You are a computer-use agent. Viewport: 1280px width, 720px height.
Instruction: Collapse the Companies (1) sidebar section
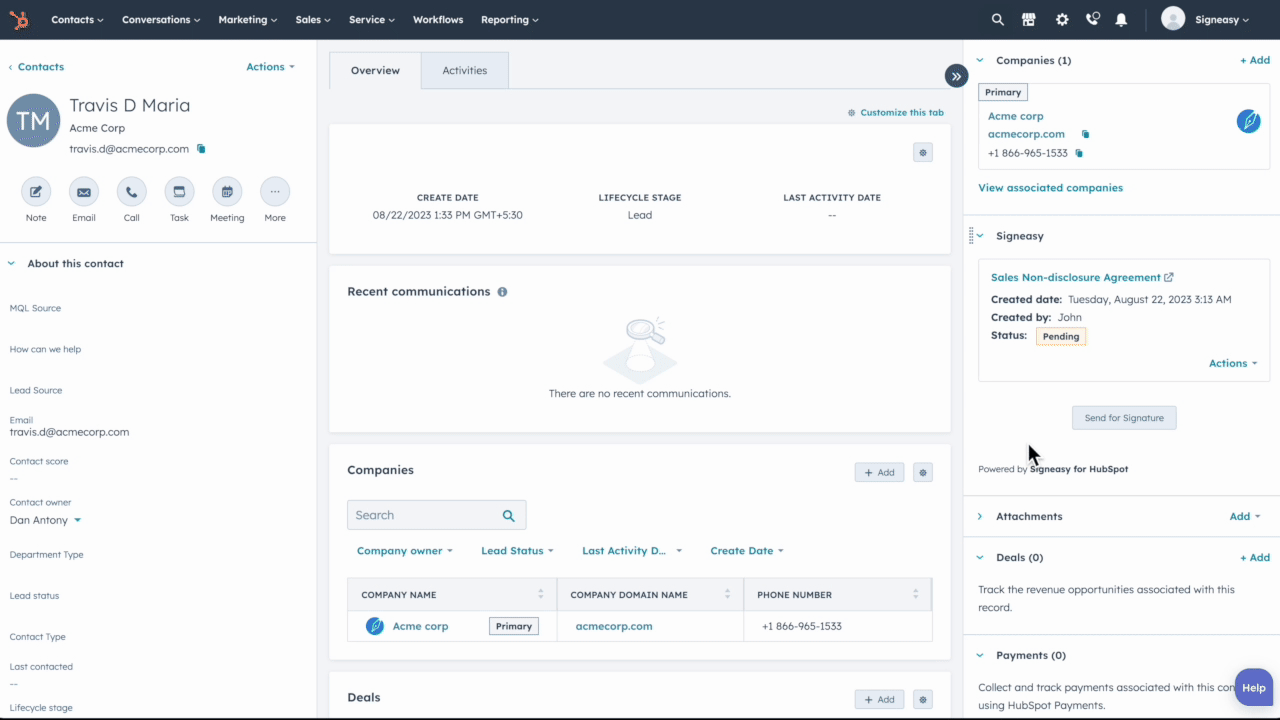tap(980, 61)
